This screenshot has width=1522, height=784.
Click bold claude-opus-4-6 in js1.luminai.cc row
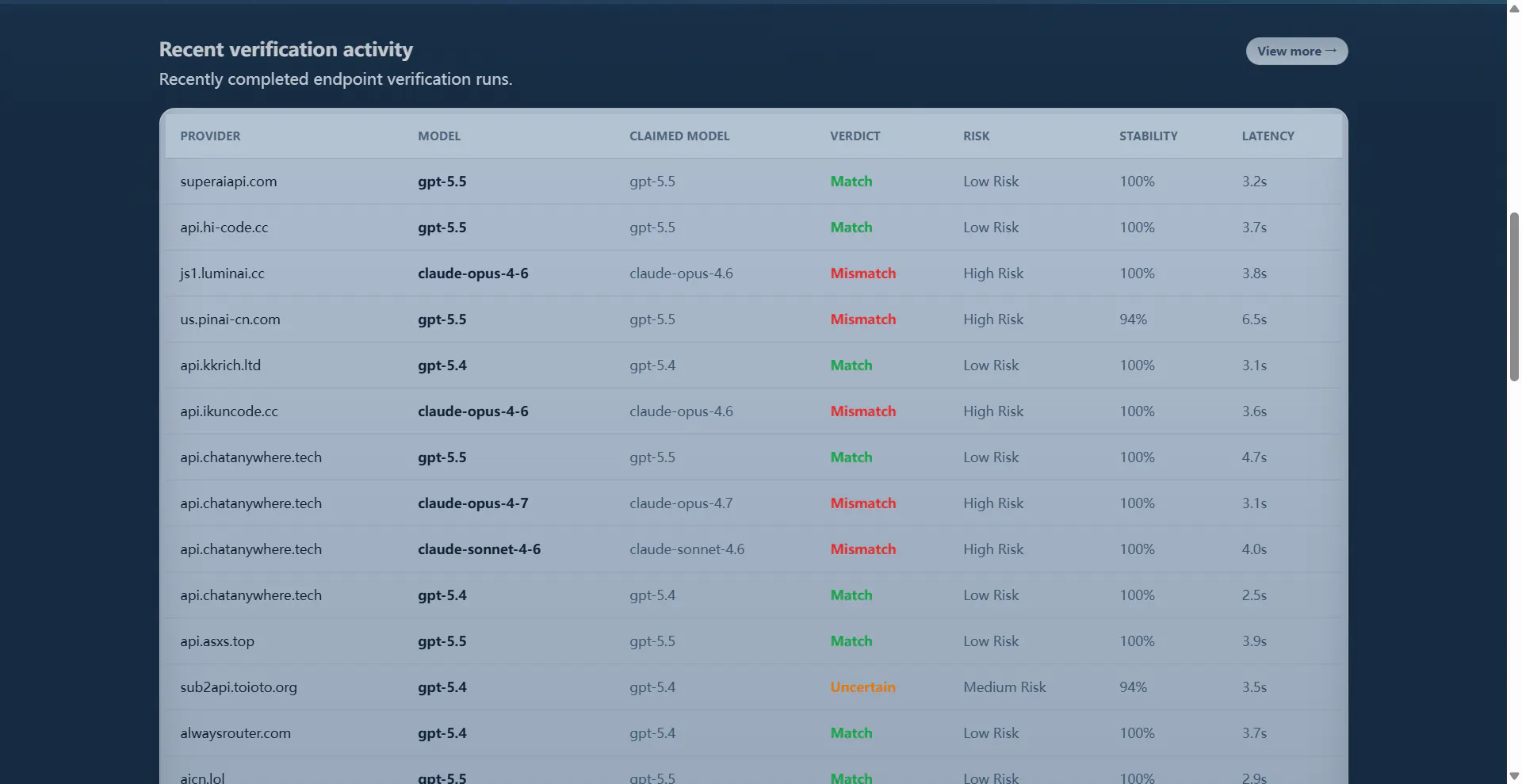point(473,273)
